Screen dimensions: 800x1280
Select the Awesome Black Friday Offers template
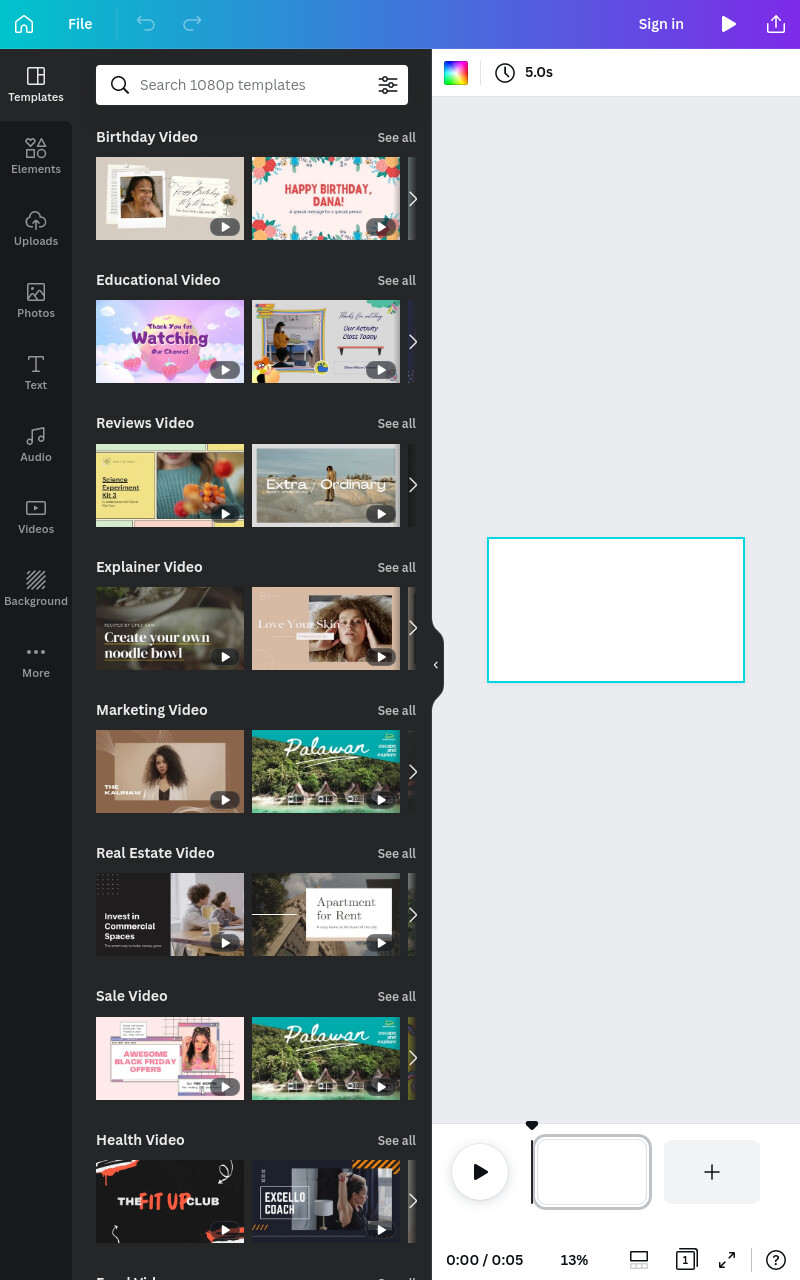coord(170,1058)
